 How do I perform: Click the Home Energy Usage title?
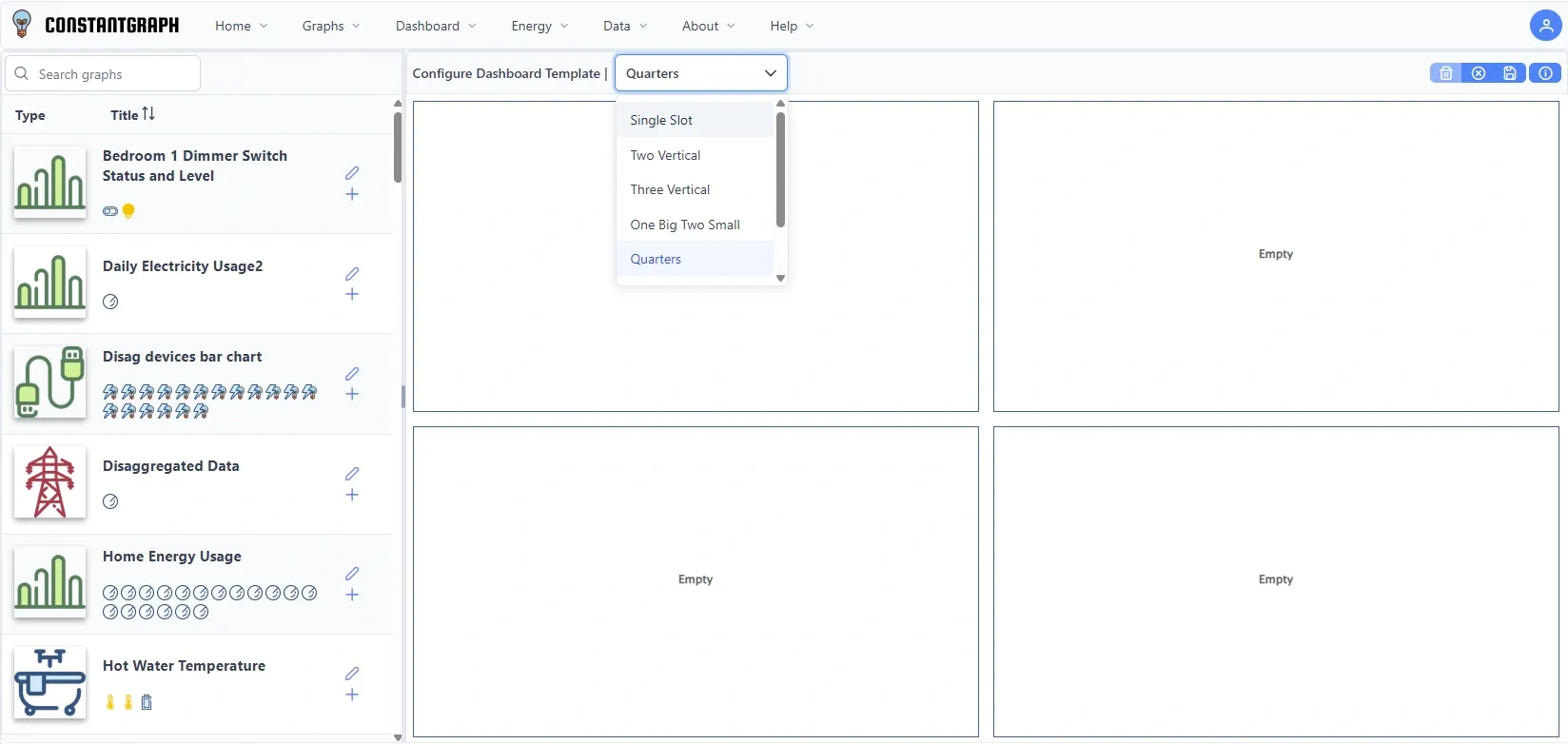[172, 557]
